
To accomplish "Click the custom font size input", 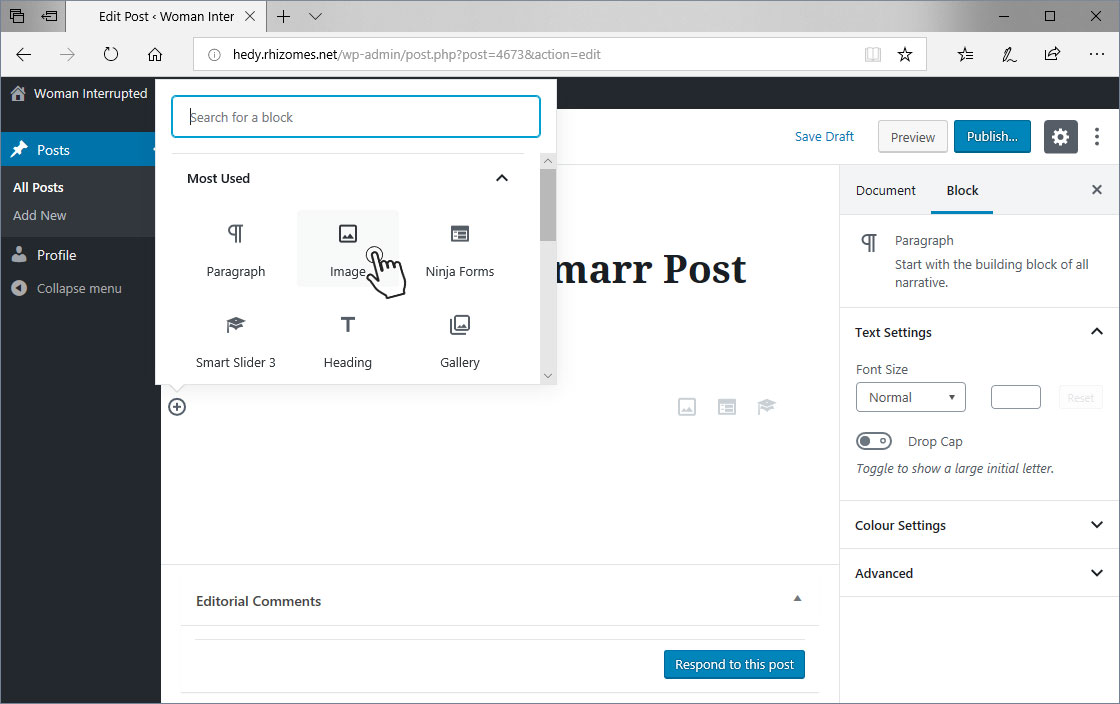I will click(x=1016, y=397).
